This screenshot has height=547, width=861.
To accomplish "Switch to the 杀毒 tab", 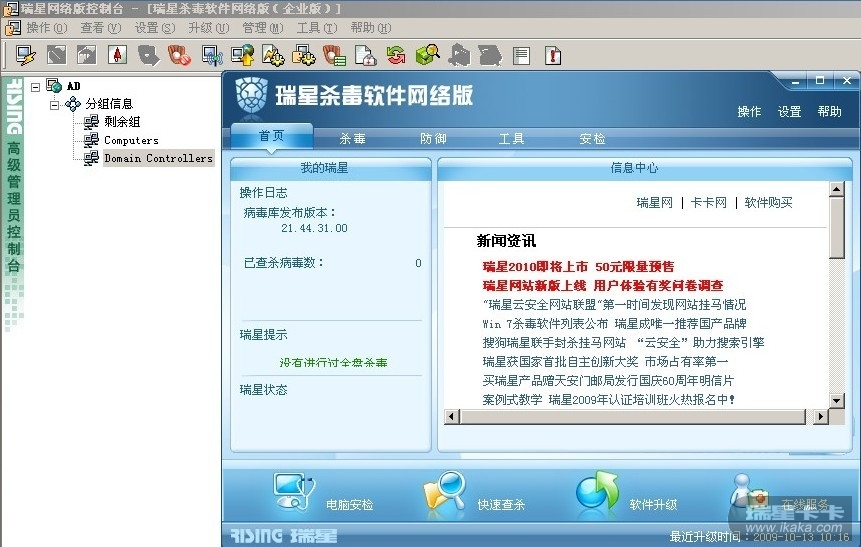I will click(353, 138).
